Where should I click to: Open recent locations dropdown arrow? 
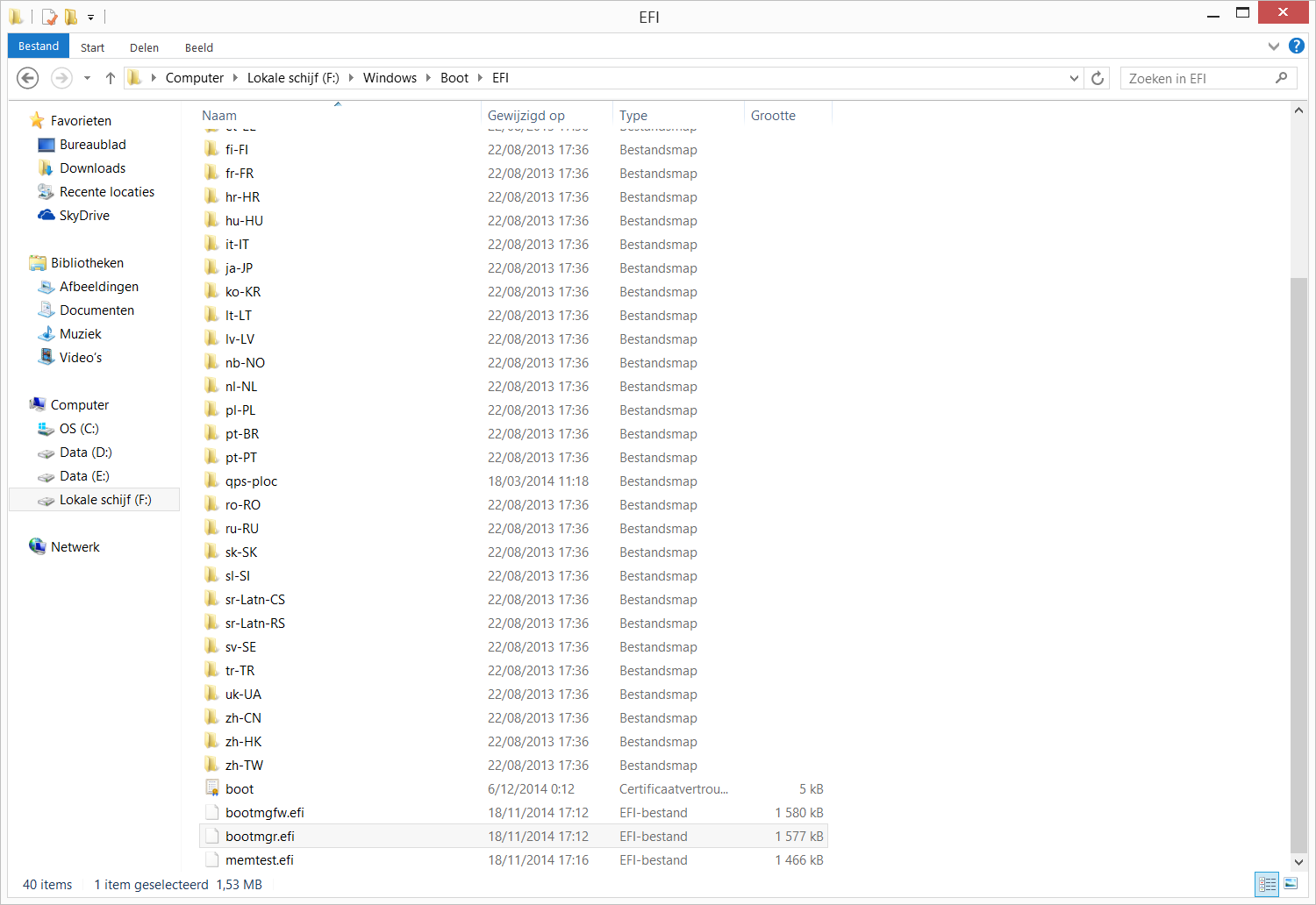[87, 78]
